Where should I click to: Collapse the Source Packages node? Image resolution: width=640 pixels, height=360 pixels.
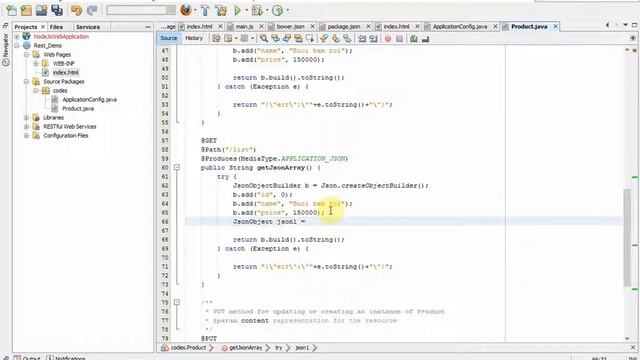pyautogui.click(x=27, y=81)
